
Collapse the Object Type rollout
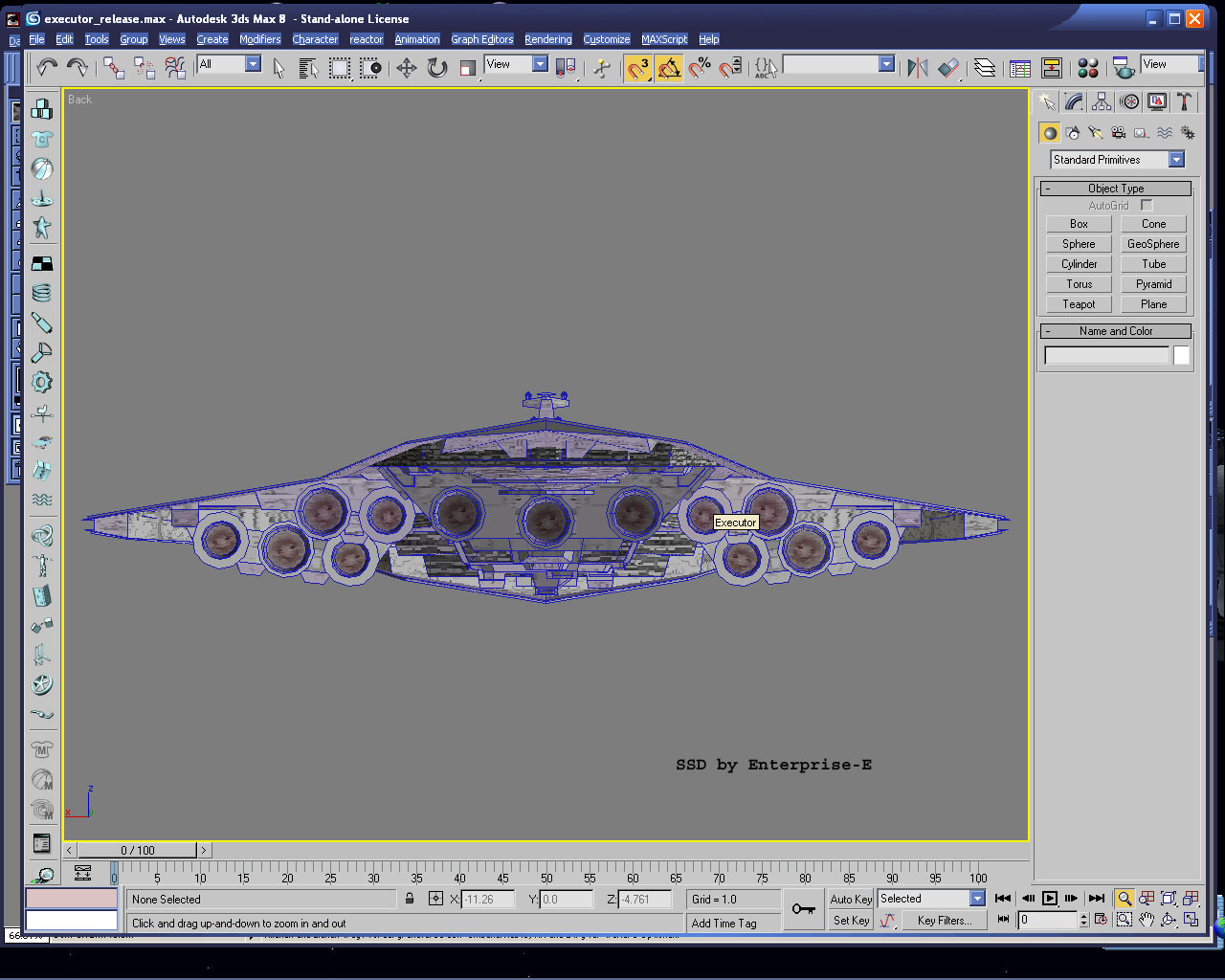coord(1116,189)
